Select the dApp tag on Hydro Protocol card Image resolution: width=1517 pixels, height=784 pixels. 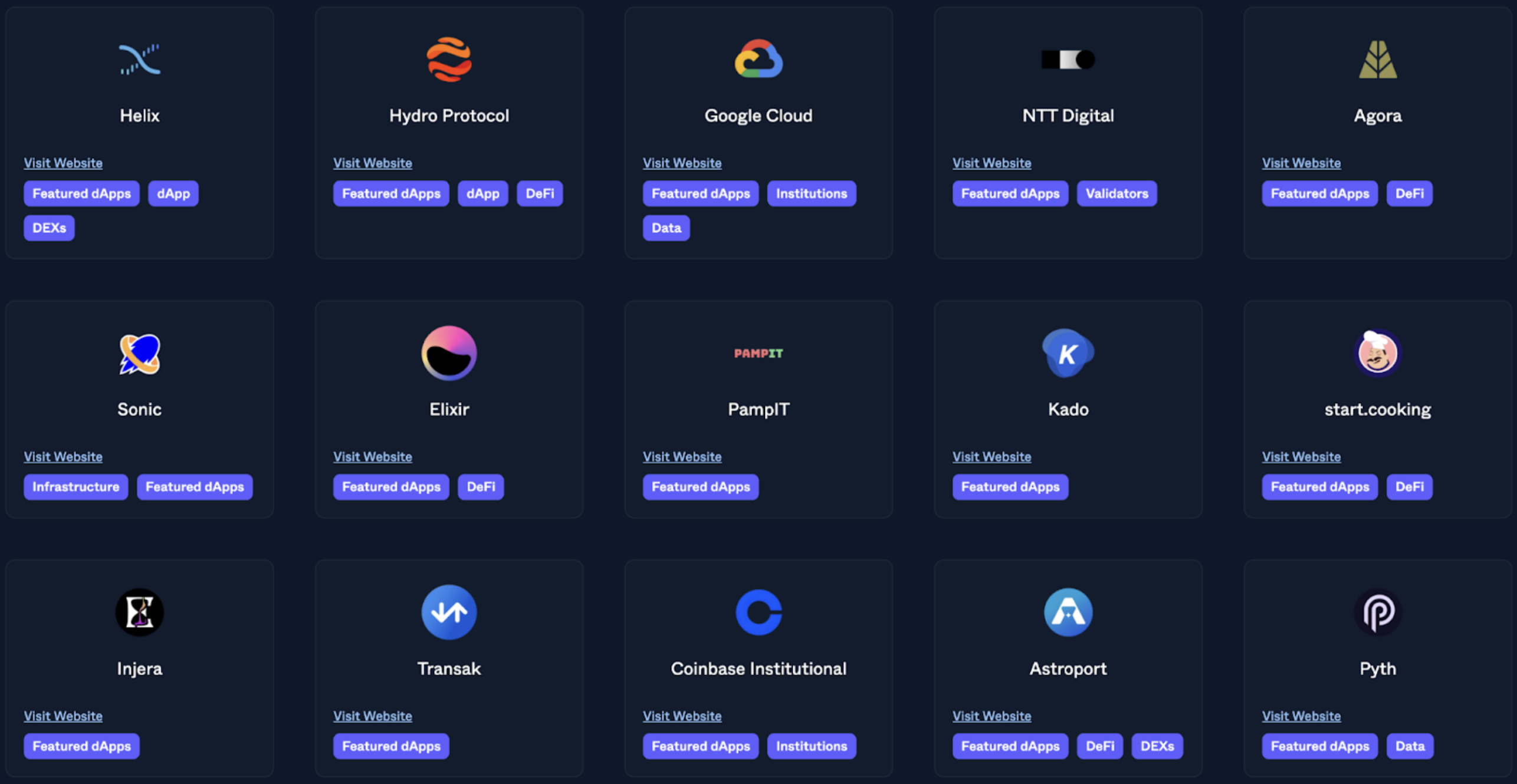(x=483, y=193)
